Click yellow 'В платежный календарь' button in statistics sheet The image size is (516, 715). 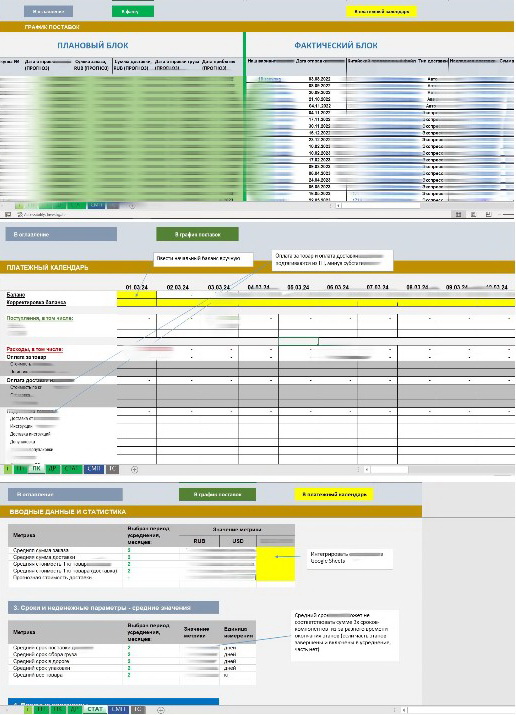334,494
